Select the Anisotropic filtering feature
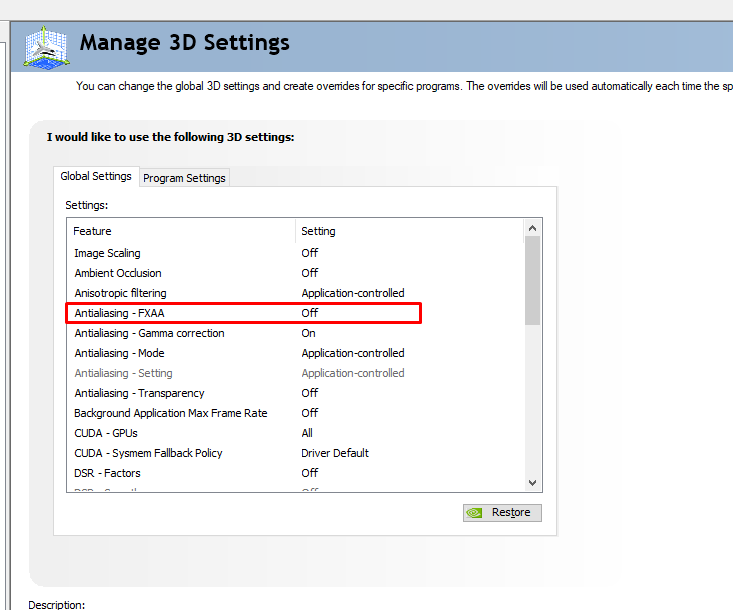Screen dimensions: 733x610 point(120,293)
